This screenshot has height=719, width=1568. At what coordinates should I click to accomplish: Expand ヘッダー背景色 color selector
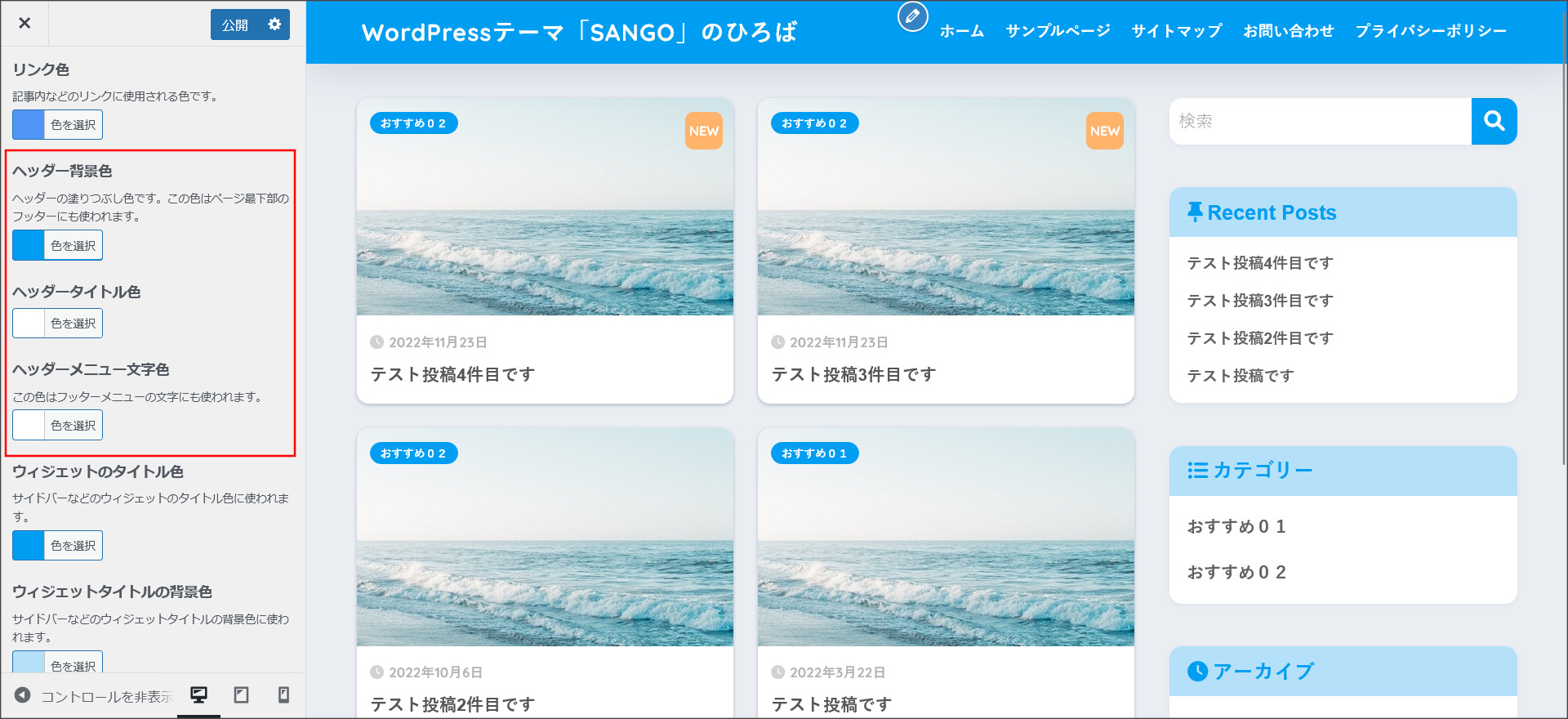[57, 245]
